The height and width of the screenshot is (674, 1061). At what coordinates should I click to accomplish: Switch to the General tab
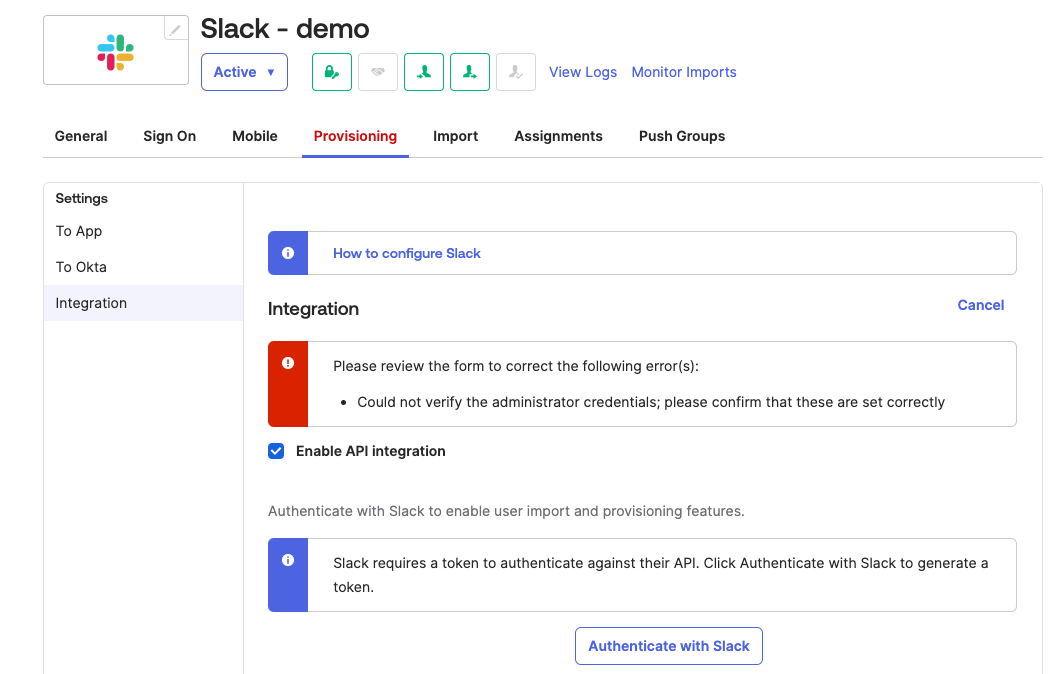point(81,136)
